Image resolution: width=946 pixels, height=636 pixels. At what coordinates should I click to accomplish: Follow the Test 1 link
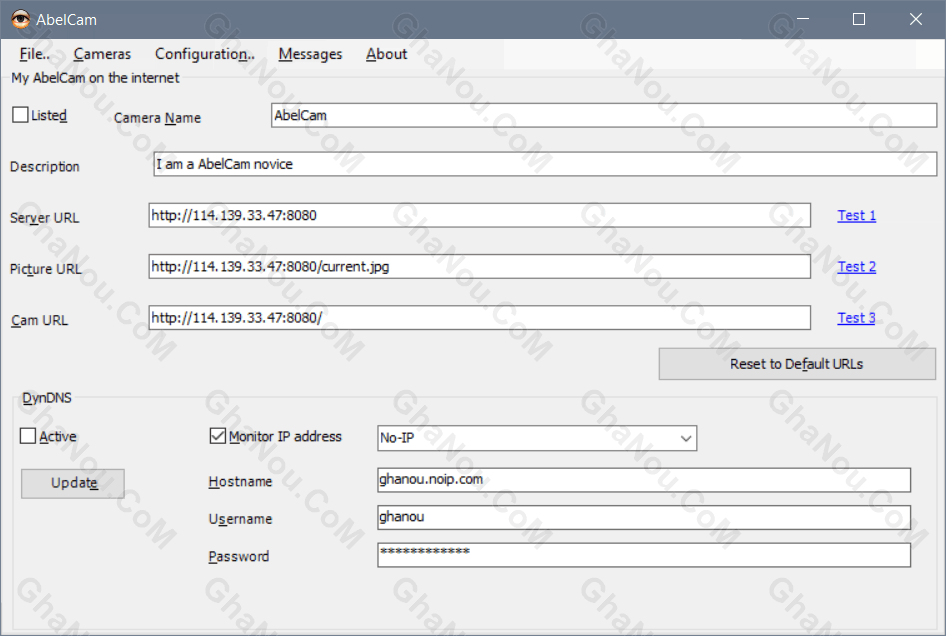[x=857, y=215]
